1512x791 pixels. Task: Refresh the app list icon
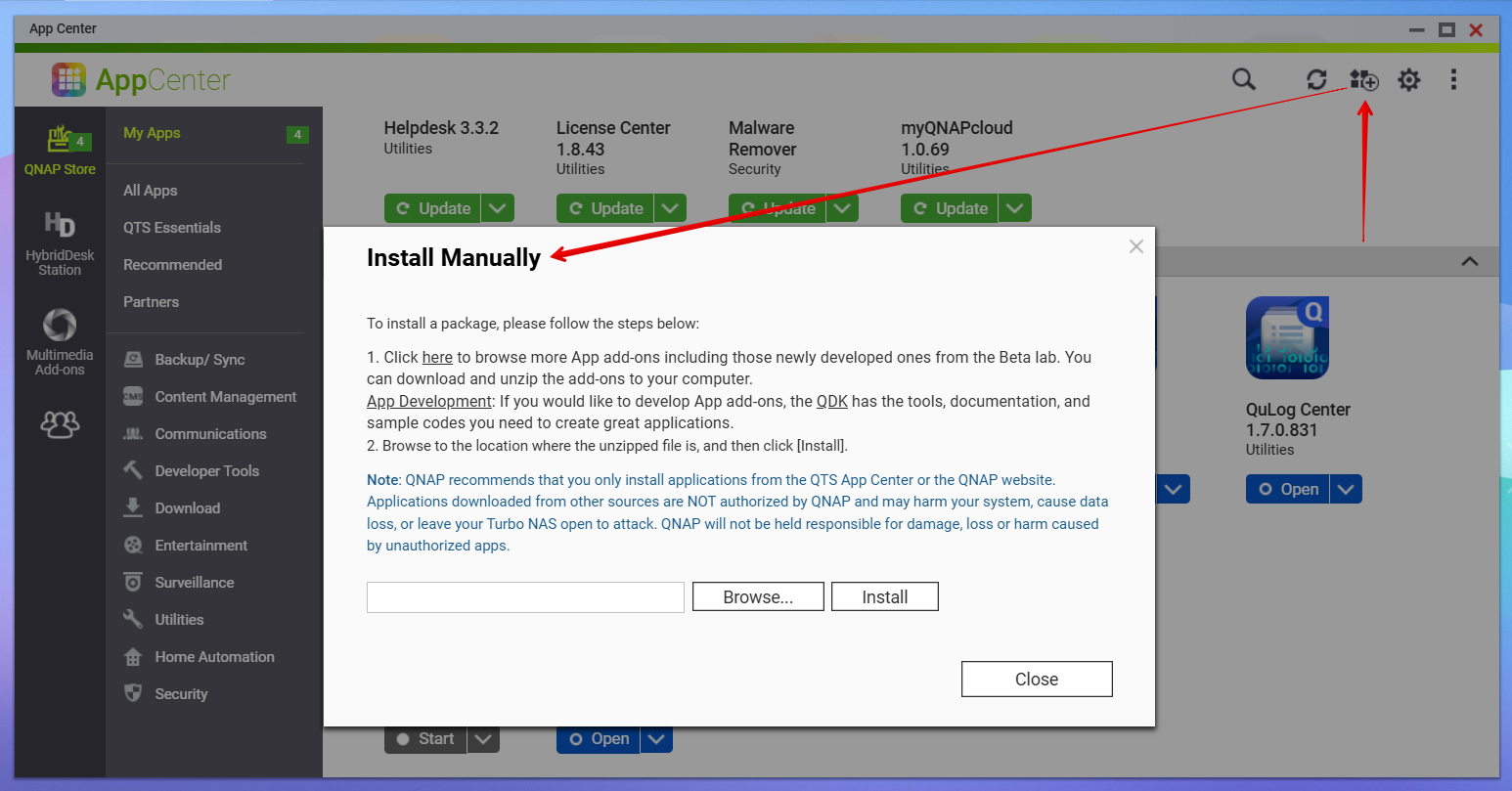1317,79
